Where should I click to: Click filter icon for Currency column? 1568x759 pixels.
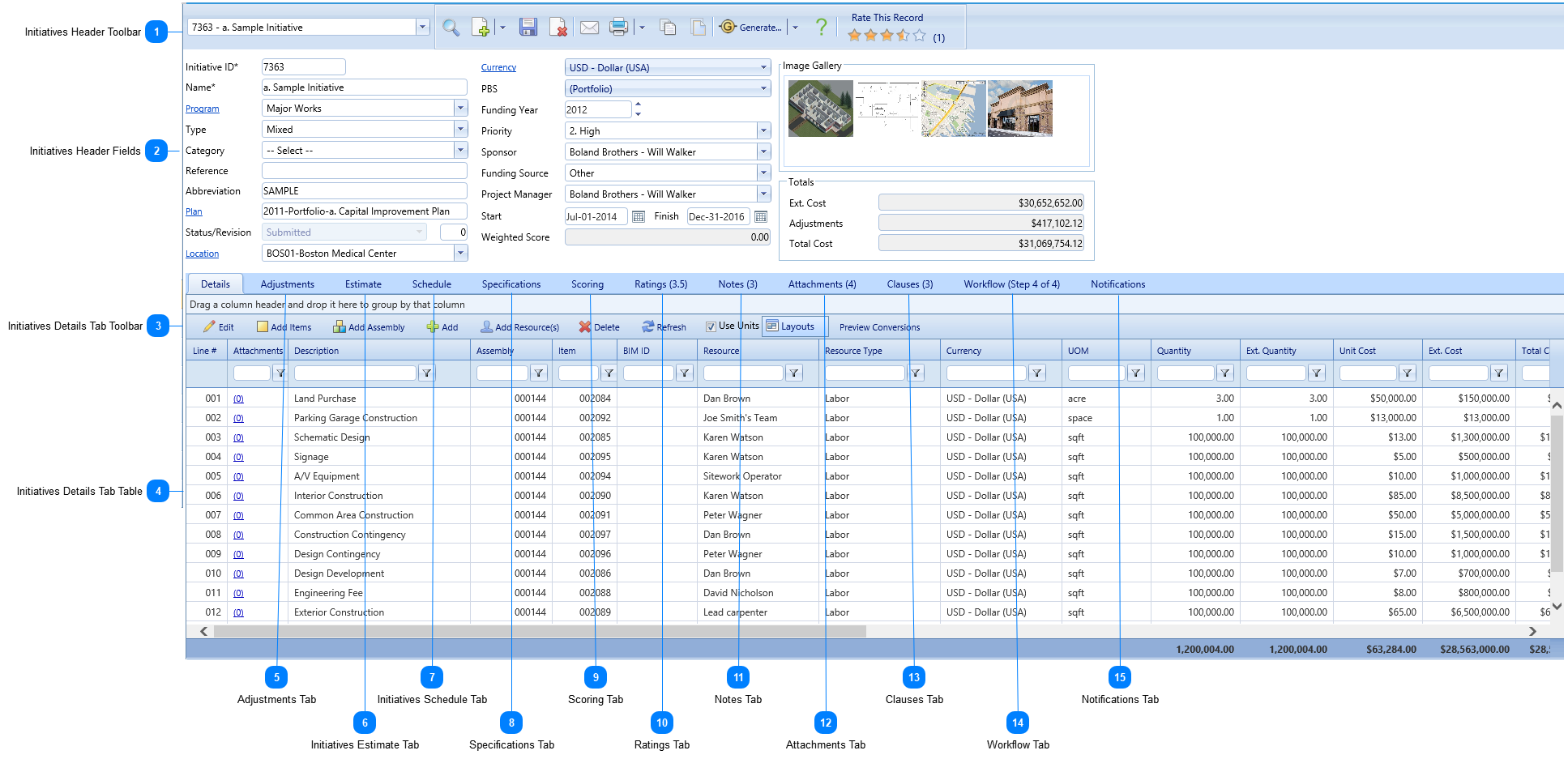point(1037,373)
